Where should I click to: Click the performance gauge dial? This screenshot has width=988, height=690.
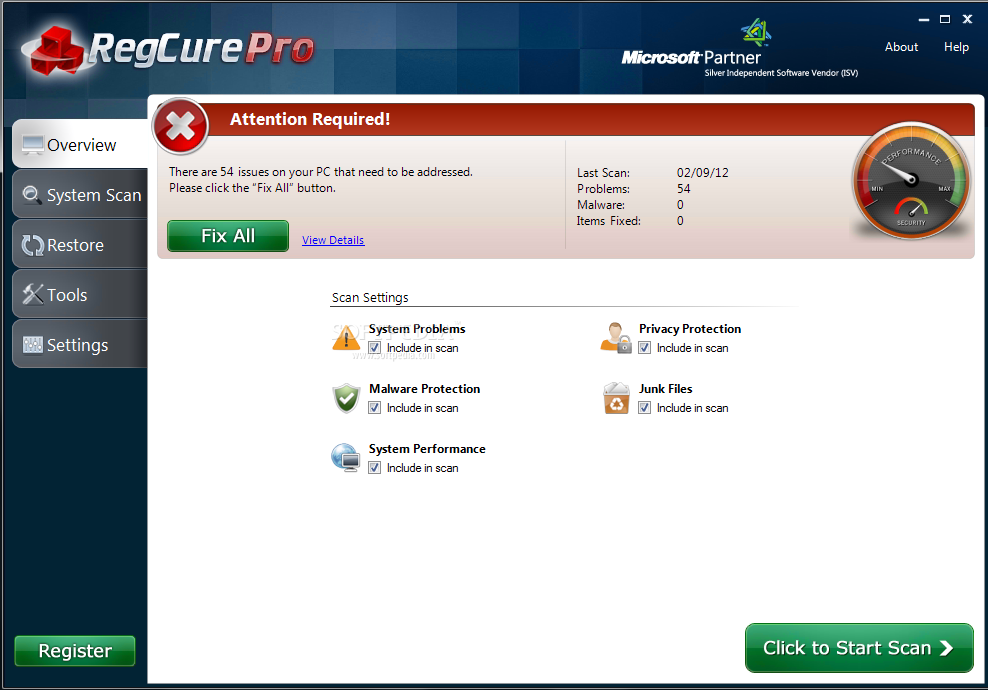(911, 181)
